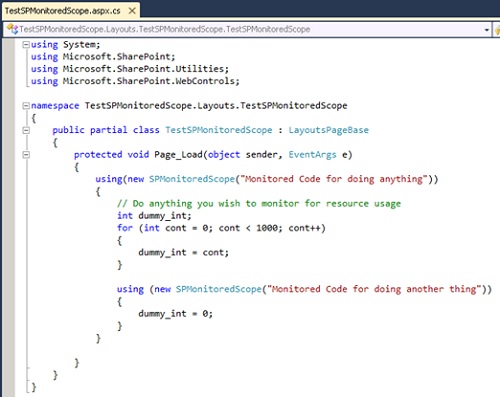The height and width of the screenshot is (397, 500).
Task: Click the EventArgs parameter type
Action: pyautogui.click(x=312, y=155)
